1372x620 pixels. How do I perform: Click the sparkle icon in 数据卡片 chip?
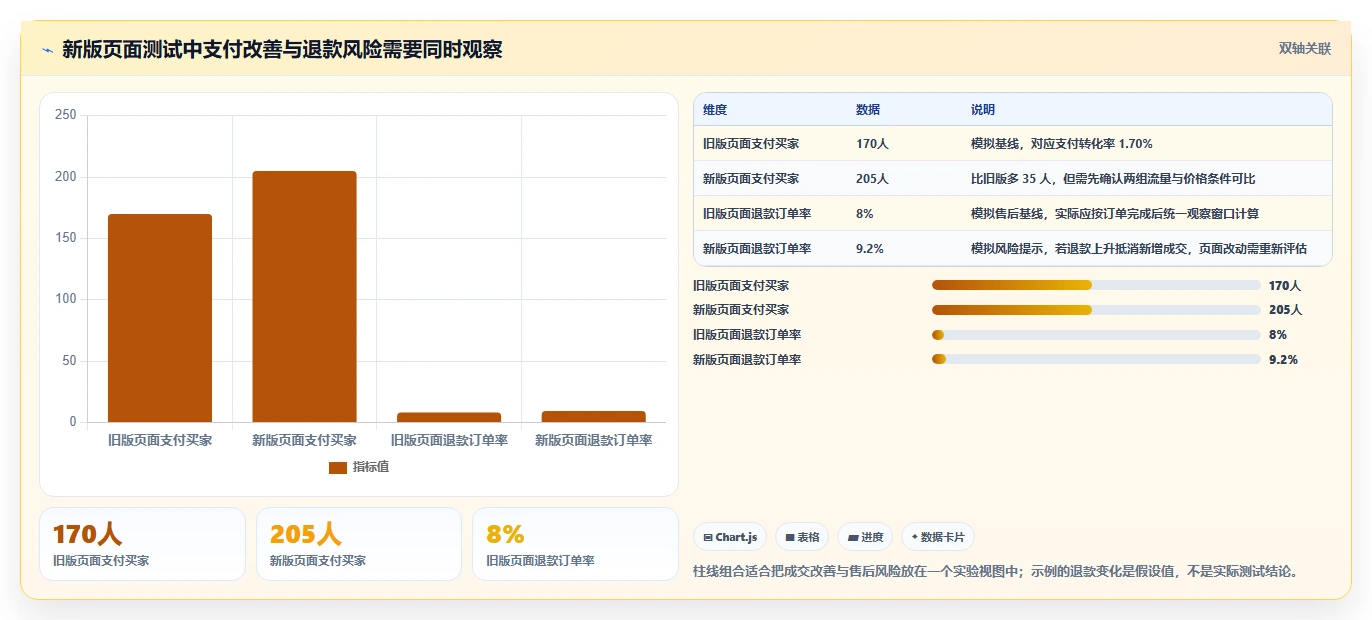tap(915, 537)
